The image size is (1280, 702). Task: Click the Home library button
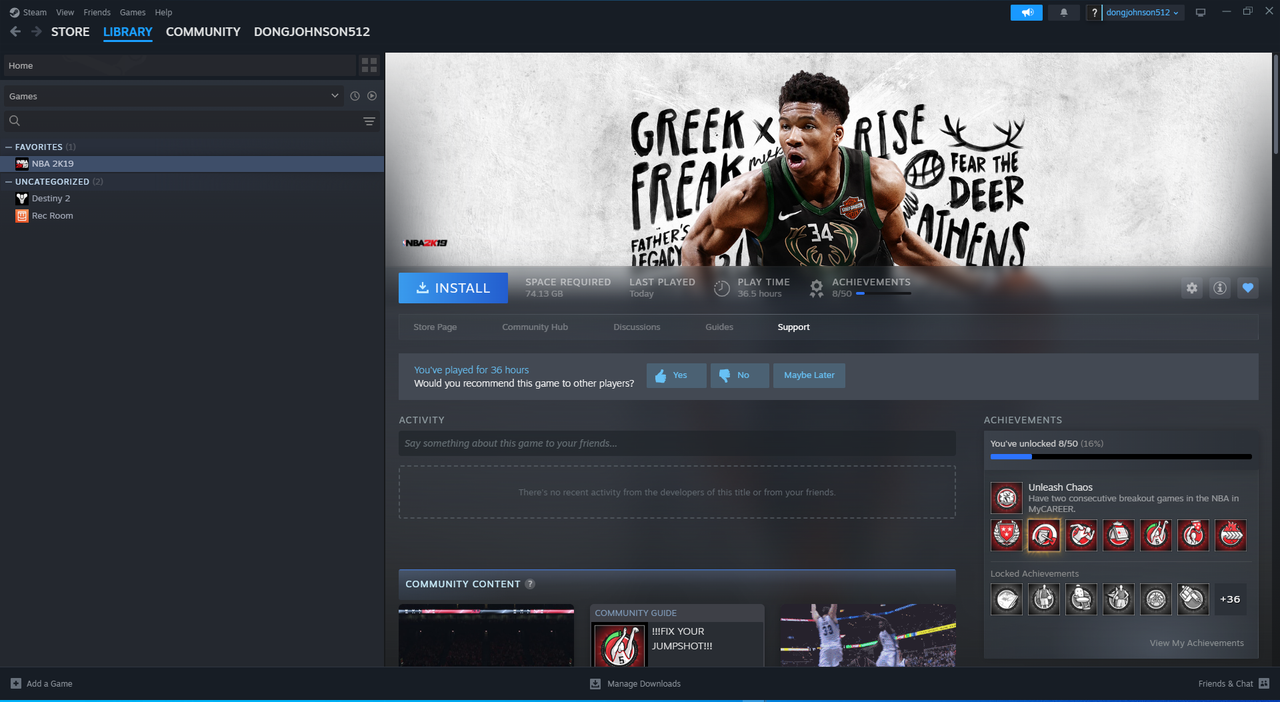180,65
